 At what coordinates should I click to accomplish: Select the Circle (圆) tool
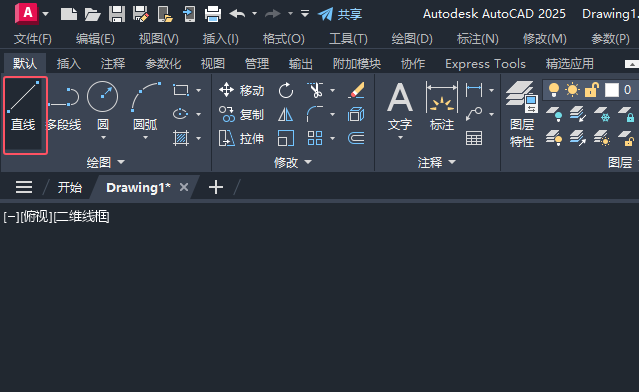point(102,106)
